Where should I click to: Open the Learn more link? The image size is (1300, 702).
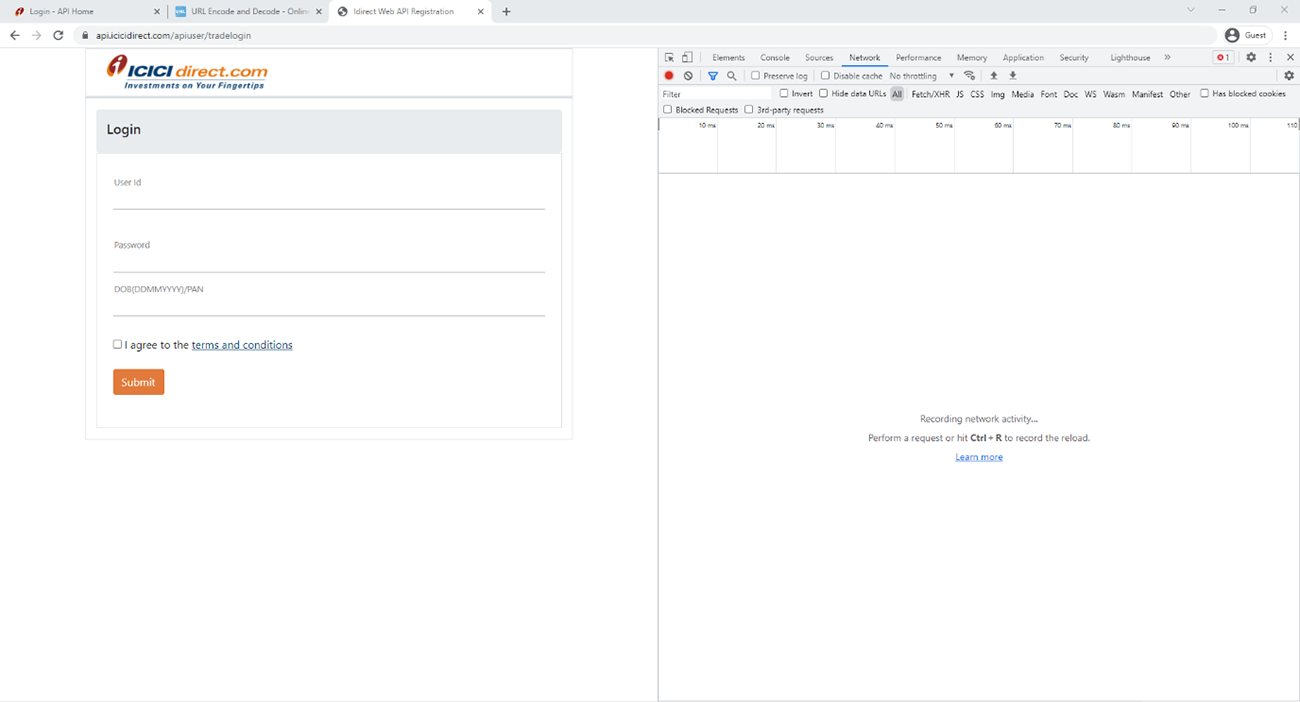click(978, 457)
